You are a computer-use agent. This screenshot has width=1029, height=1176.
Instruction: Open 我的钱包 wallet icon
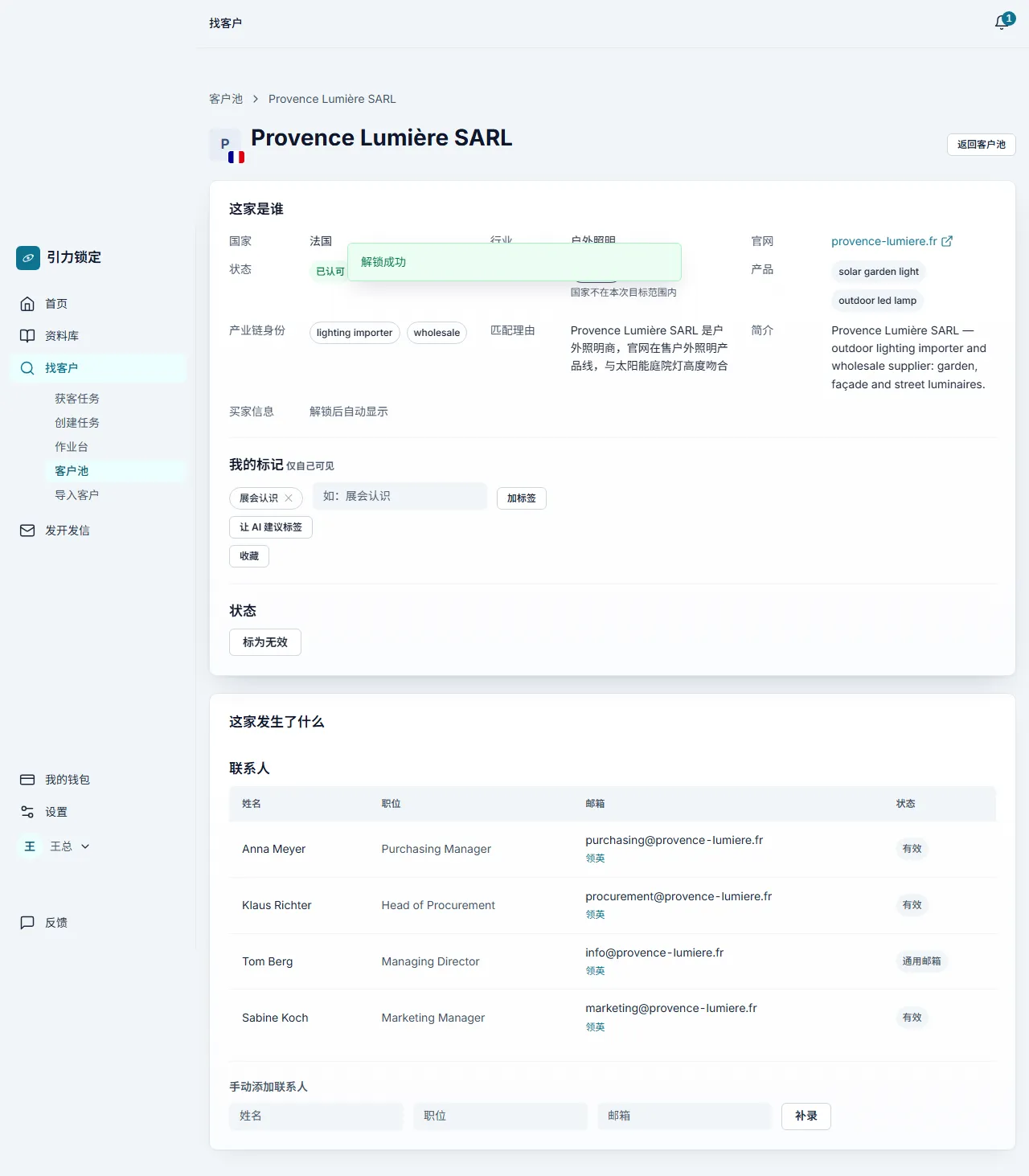coord(27,780)
